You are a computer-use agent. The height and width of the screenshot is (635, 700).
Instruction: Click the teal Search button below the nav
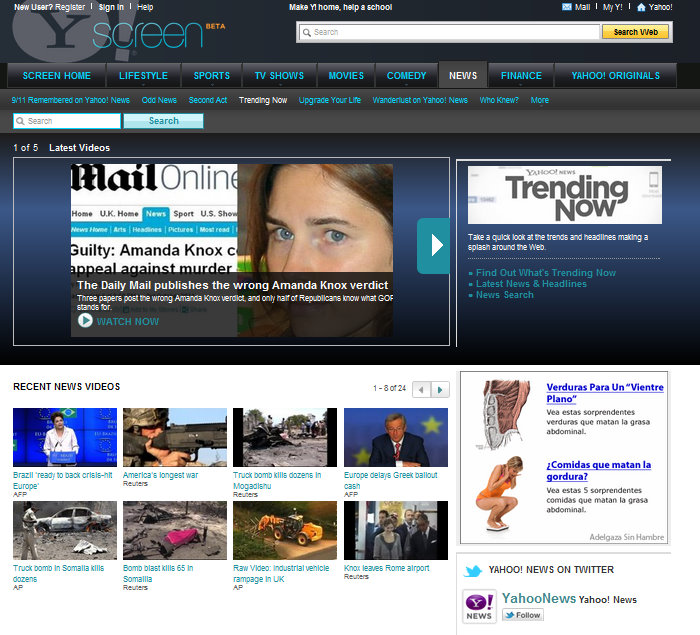pyautogui.click(x=163, y=121)
